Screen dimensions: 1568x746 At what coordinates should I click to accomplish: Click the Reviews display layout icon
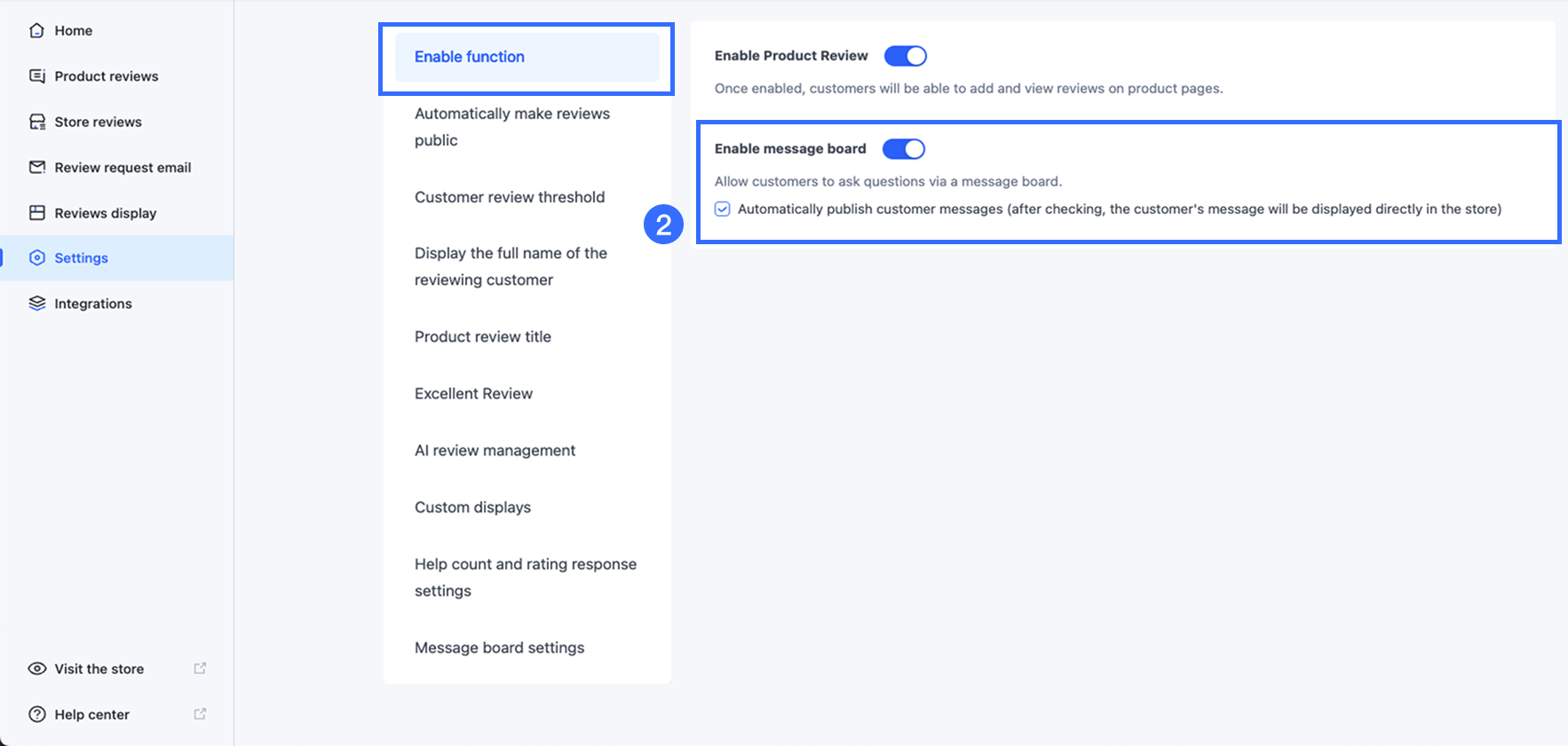tap(36, 213)
